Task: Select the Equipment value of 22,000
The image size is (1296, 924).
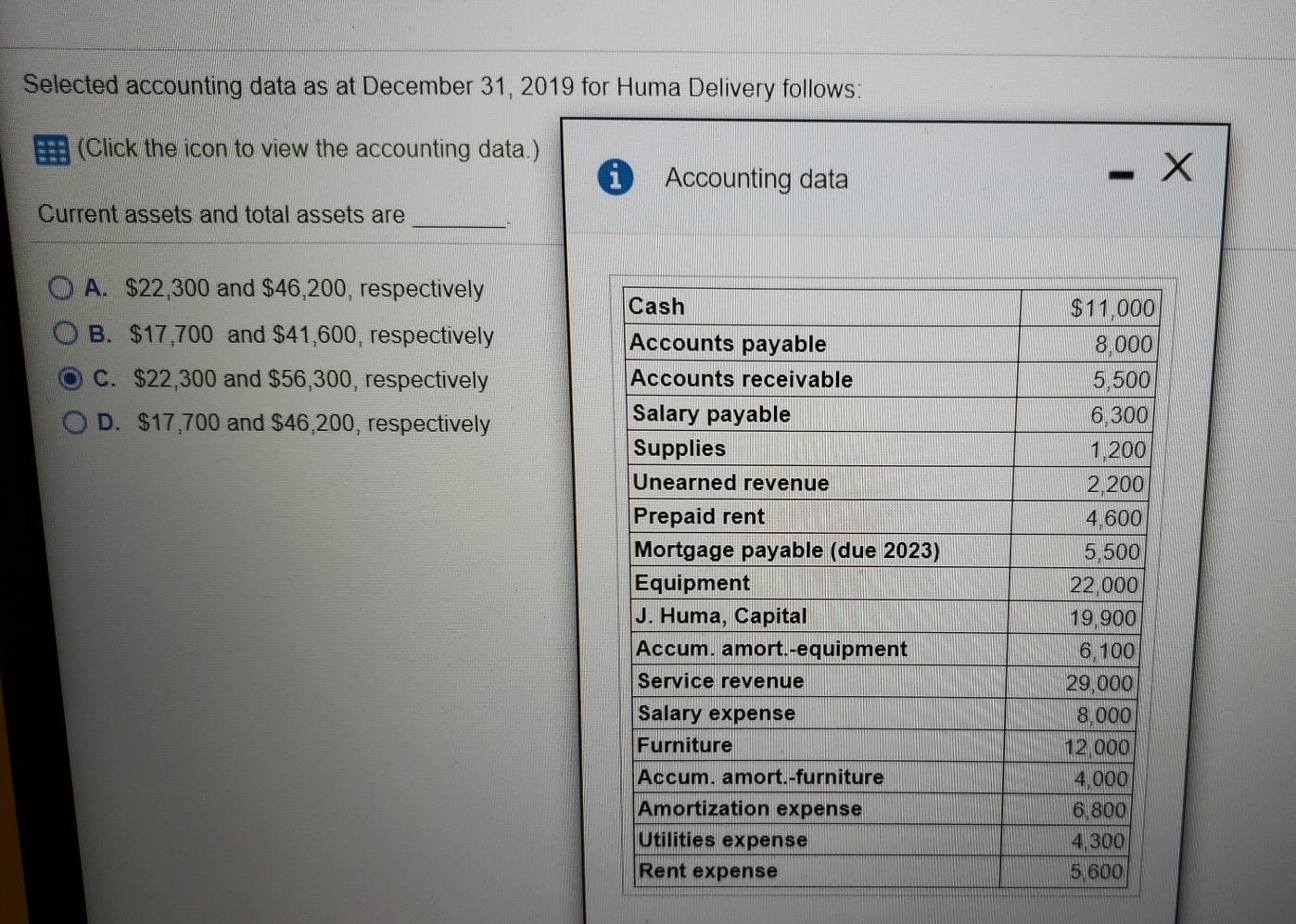Action: click(1105, 584)
